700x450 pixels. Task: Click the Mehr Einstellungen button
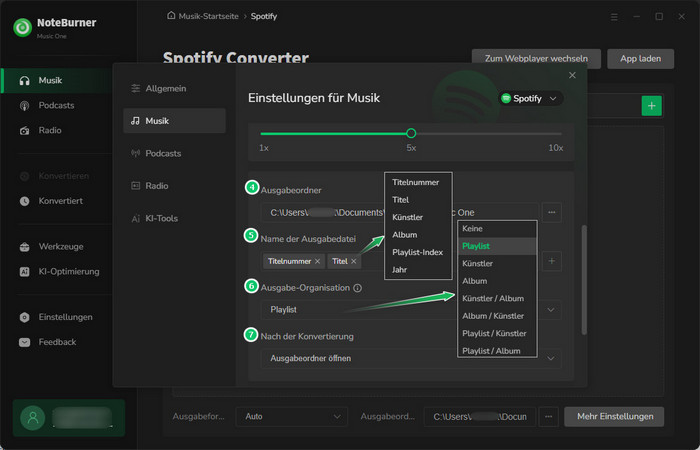point(614,417)
